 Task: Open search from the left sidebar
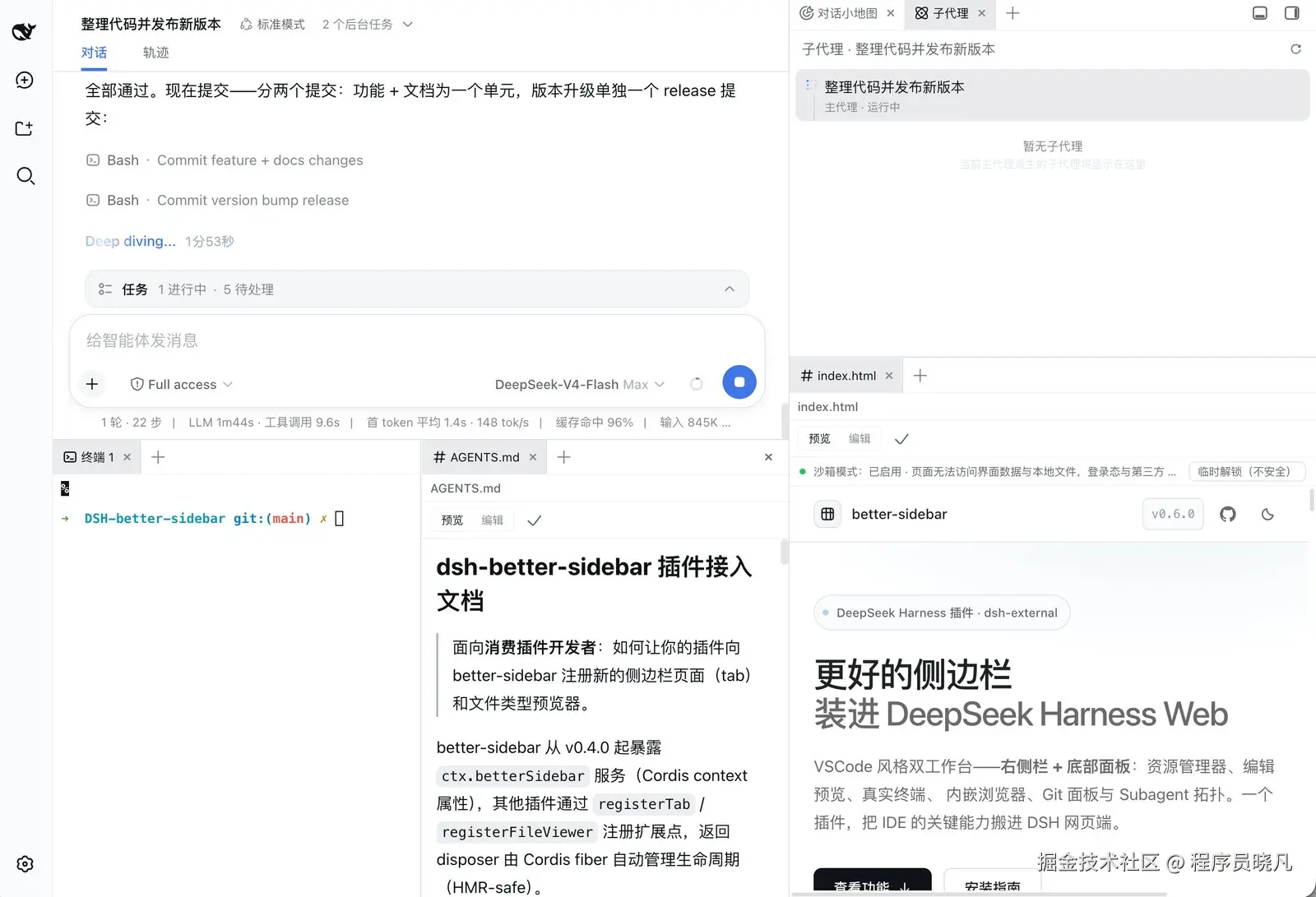[25, 176]
